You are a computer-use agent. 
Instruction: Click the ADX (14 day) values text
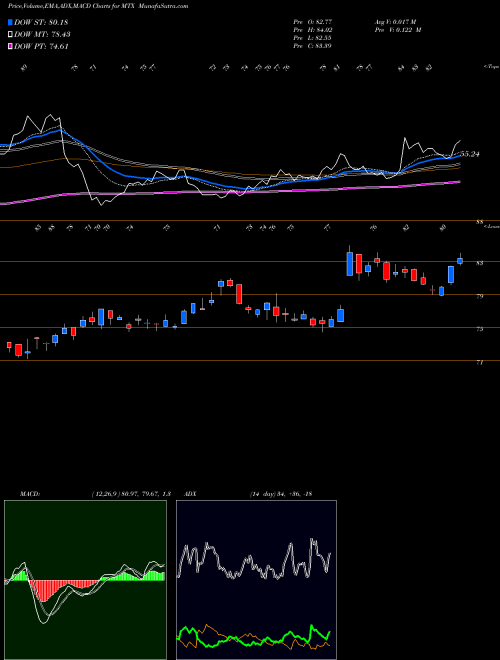click(x=281, y=494)
